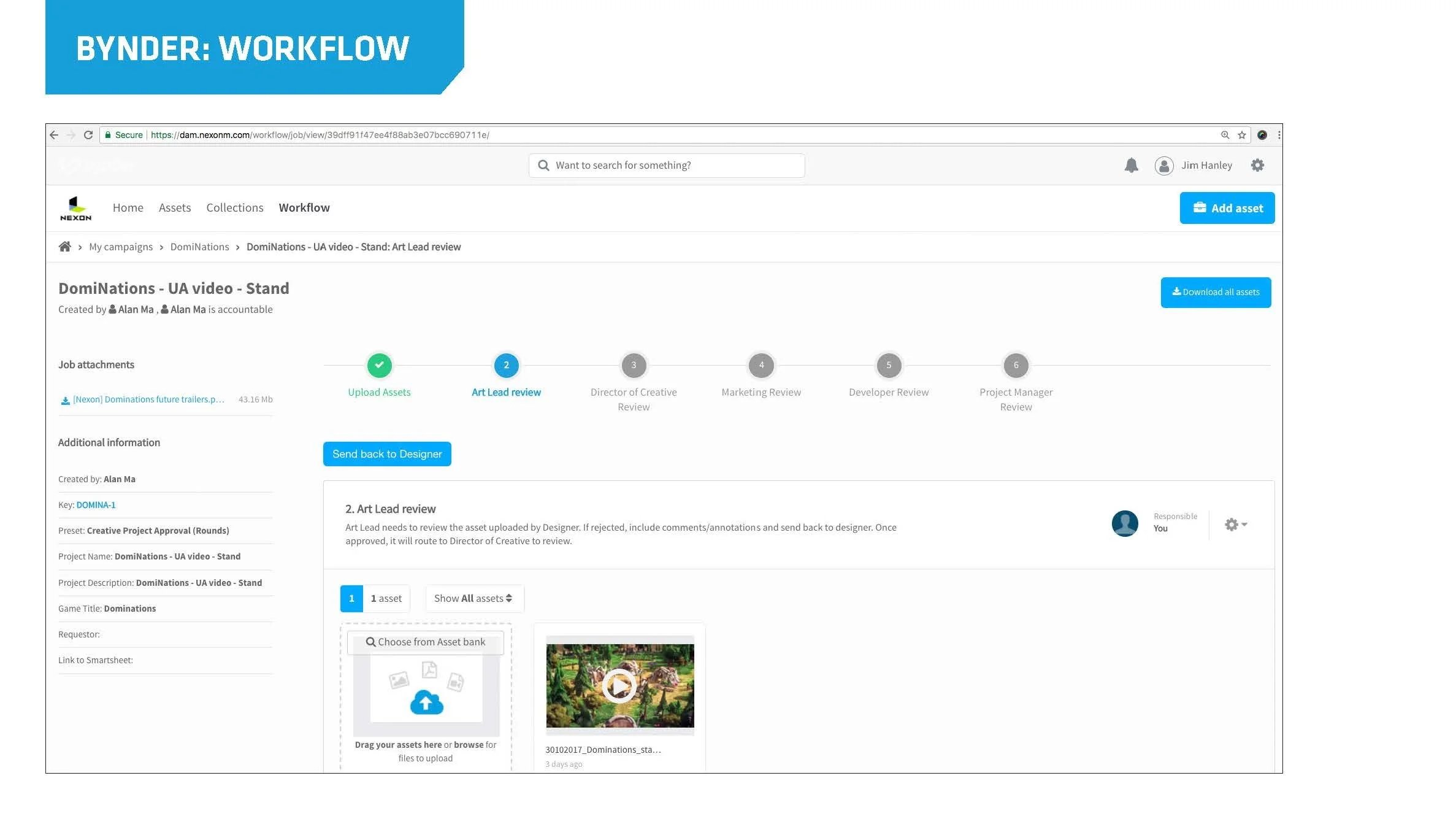Viewport: 1456px width, 819px height.
Task: Click the responsible user avatar
Action: pyautogui.click(x=1125, y=523)
